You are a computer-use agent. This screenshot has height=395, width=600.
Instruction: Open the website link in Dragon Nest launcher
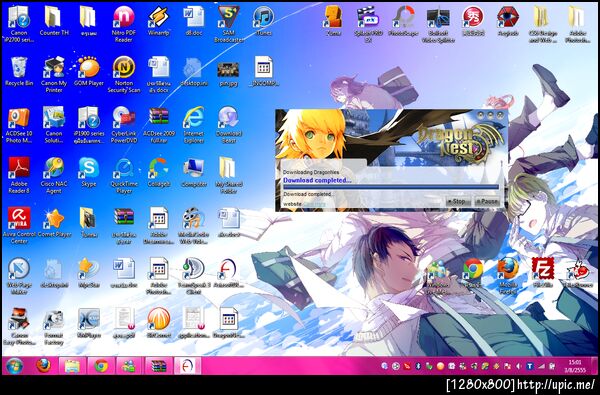click(x=314, y=204)
